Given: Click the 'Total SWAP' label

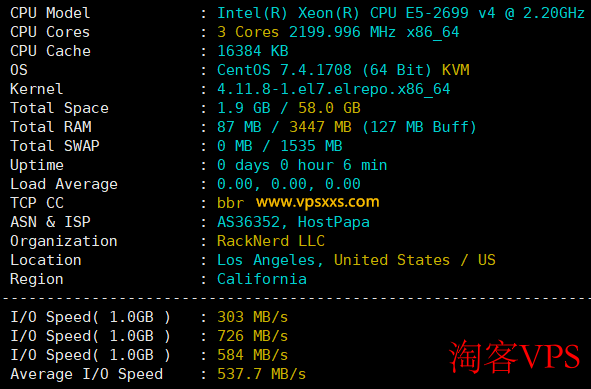Looking at the screenshot, I should click(x=55, y=146).
